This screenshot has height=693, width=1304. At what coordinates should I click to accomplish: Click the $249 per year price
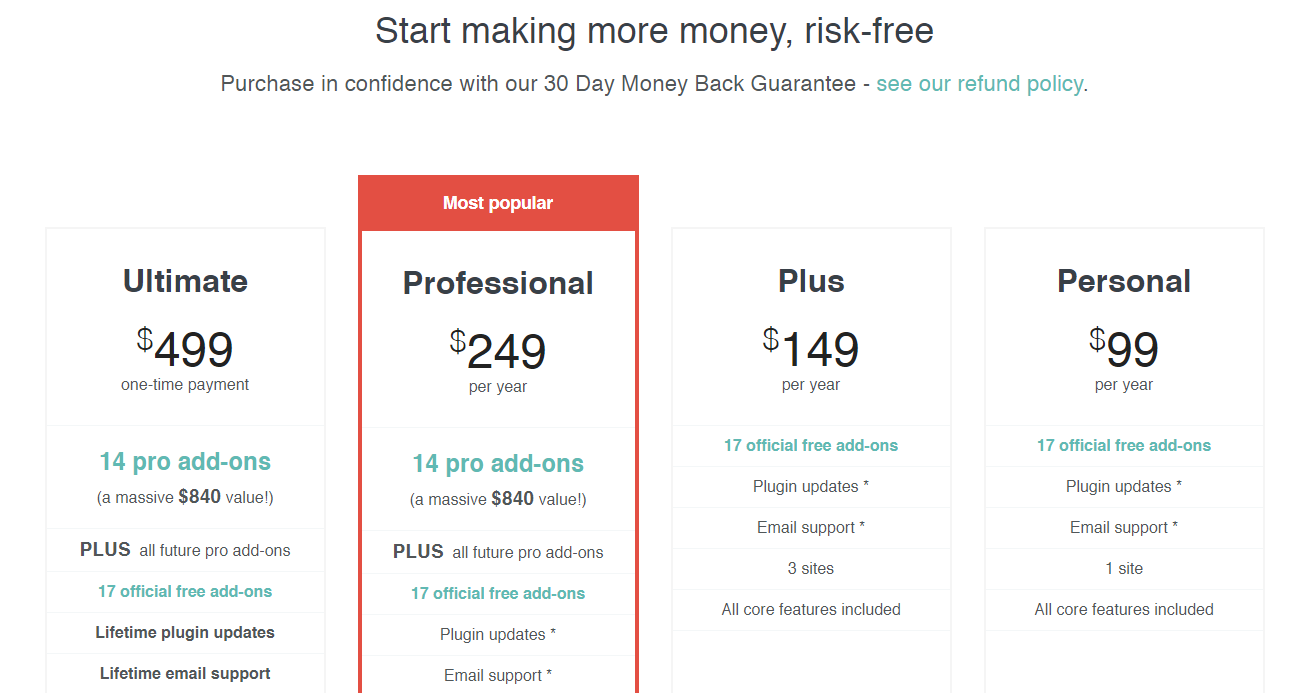[x=497, y=352]
